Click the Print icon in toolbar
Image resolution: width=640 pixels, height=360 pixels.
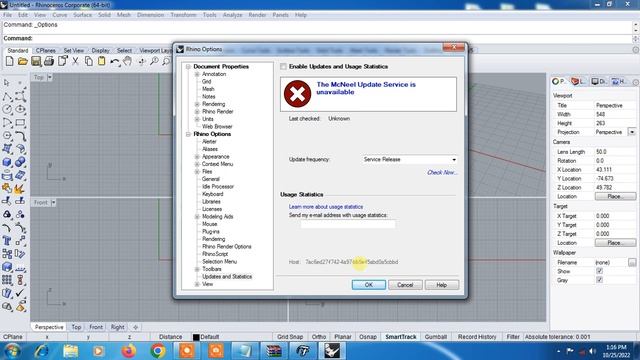(49, 62)
